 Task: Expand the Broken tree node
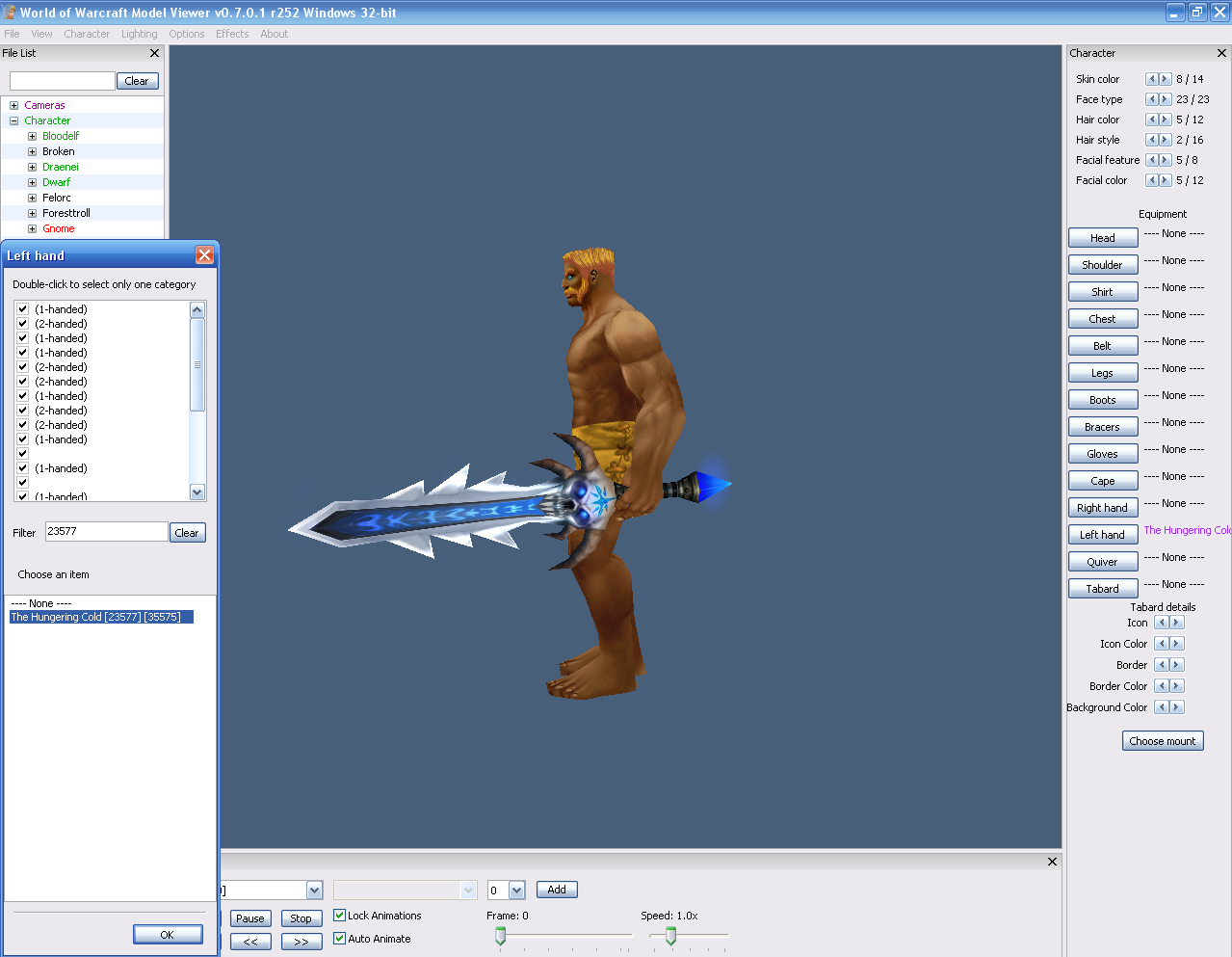point(32,151)
